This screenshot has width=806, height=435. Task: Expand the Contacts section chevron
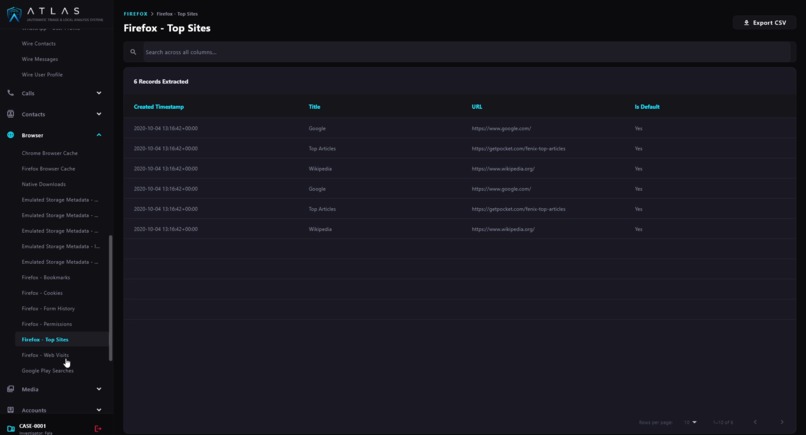[99, 114]
